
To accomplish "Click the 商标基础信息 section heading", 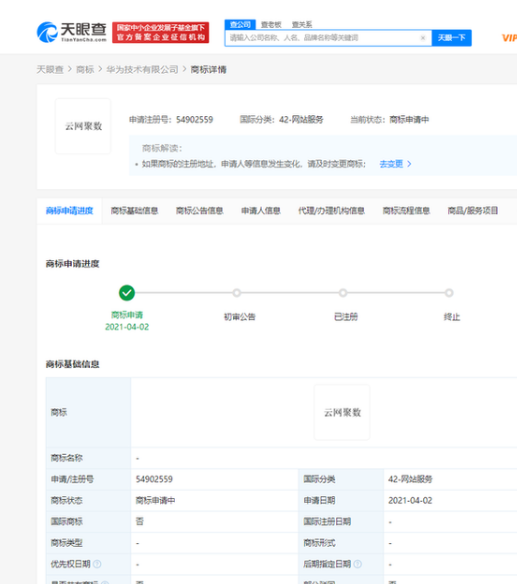I will (73, 364).
